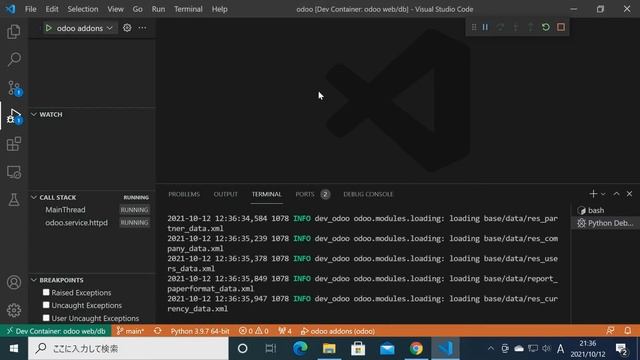
Task: Switch to OUTPUT tab
Action: point(225,194)
